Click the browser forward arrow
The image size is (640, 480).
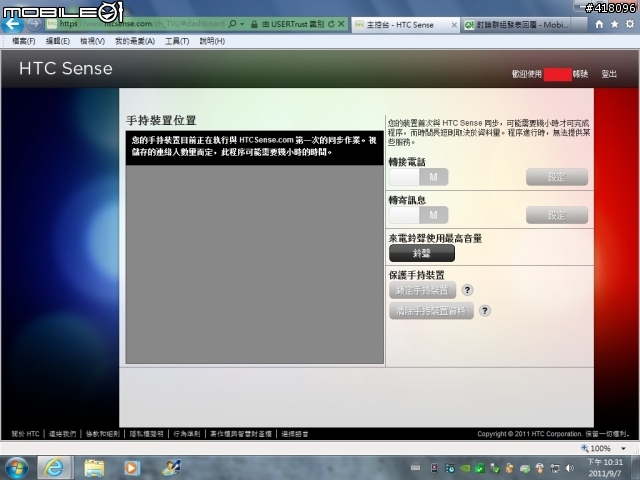pyautogui.click(x=35, y=24)
